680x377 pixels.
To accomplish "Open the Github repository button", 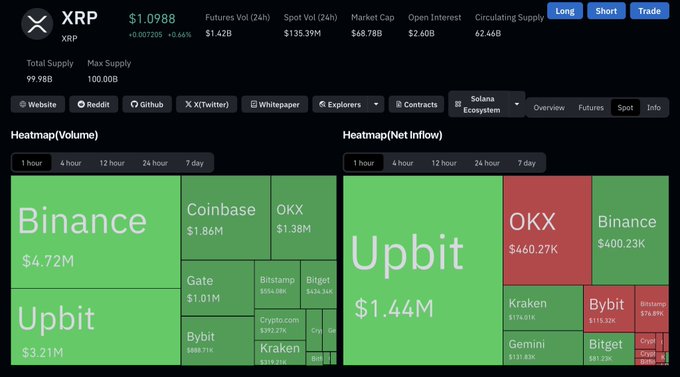I will click(x=147, y=105).
